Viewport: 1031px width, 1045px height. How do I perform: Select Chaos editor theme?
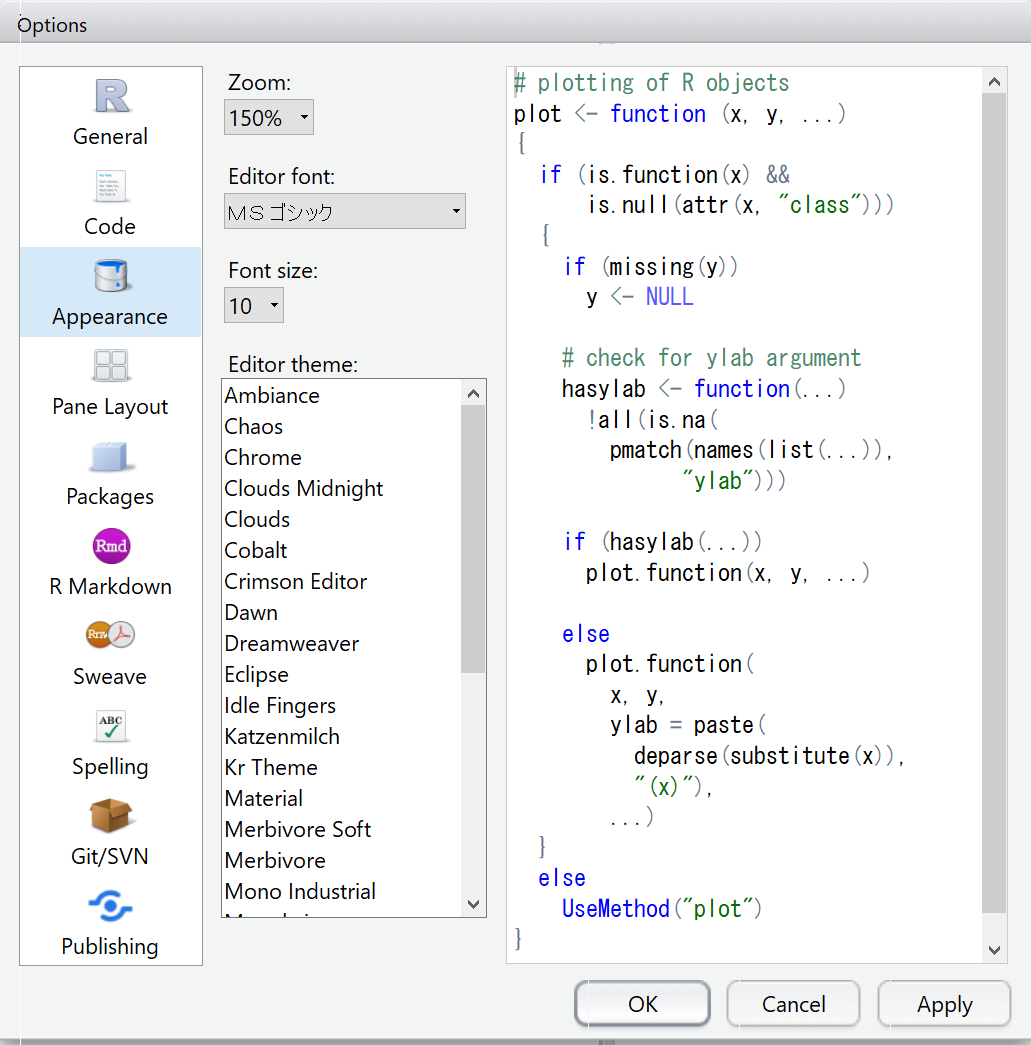(x=341, y=427)
